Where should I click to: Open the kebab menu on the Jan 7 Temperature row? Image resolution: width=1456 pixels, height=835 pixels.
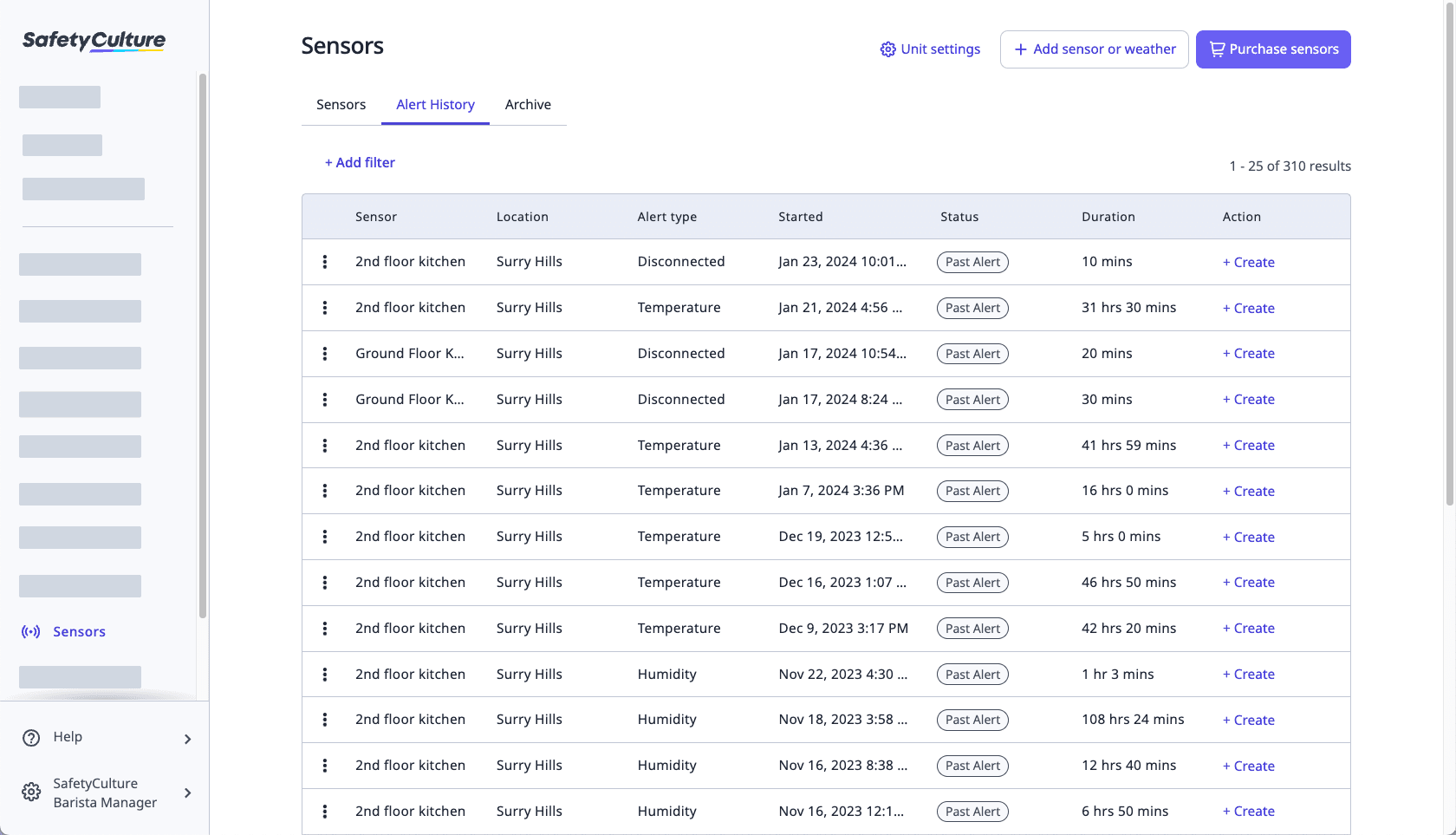point(325,490)
